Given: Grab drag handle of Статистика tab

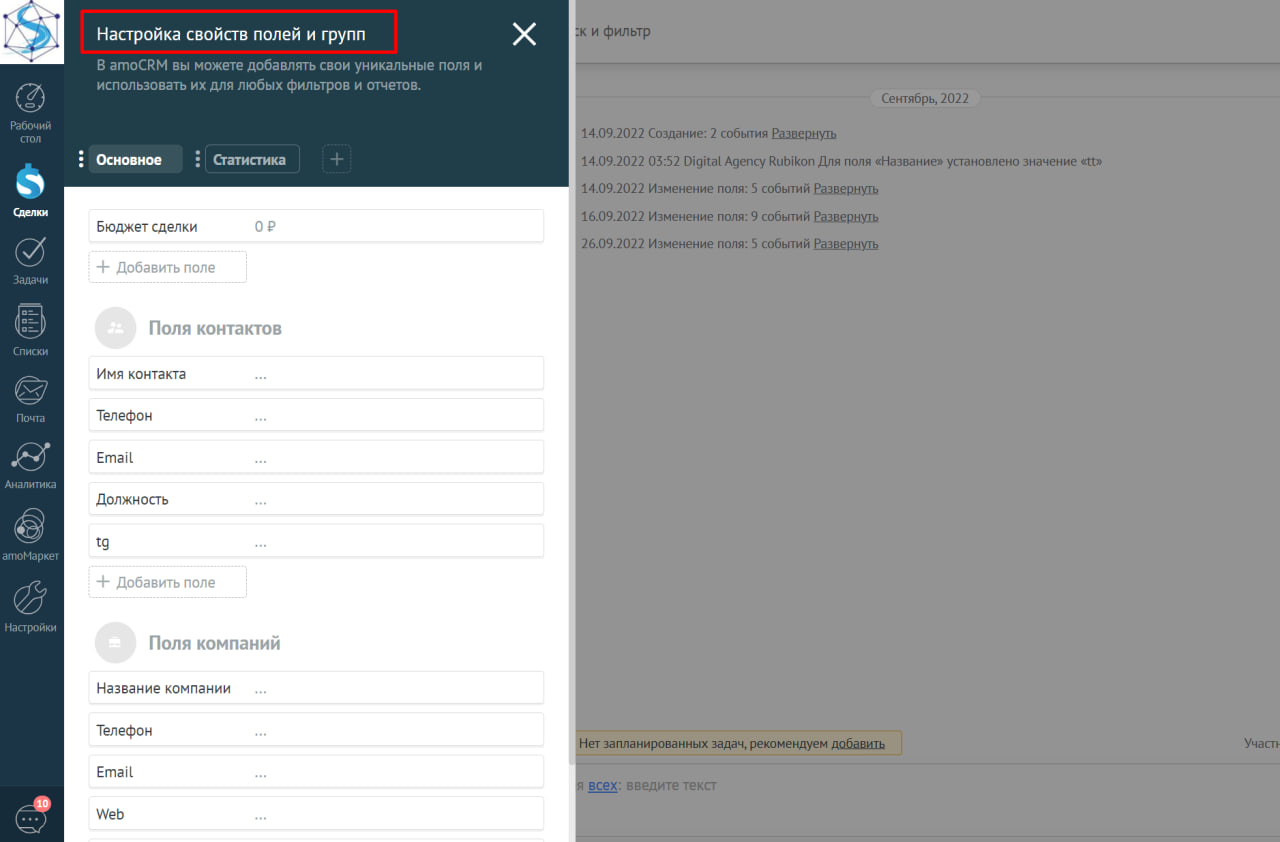Looking at the screenshot, I should coord(198,159).
